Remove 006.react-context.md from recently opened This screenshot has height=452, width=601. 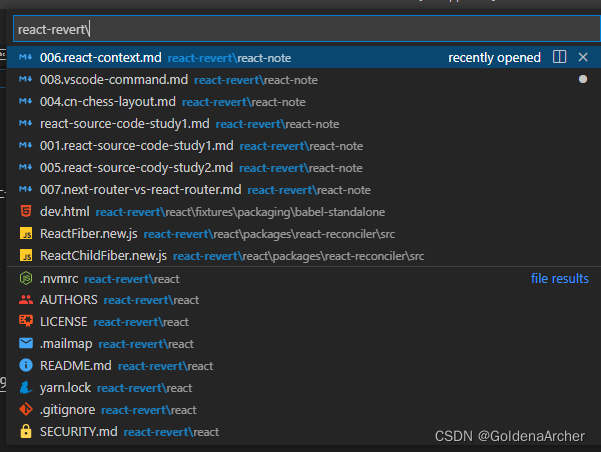click(x=583, y=57)
